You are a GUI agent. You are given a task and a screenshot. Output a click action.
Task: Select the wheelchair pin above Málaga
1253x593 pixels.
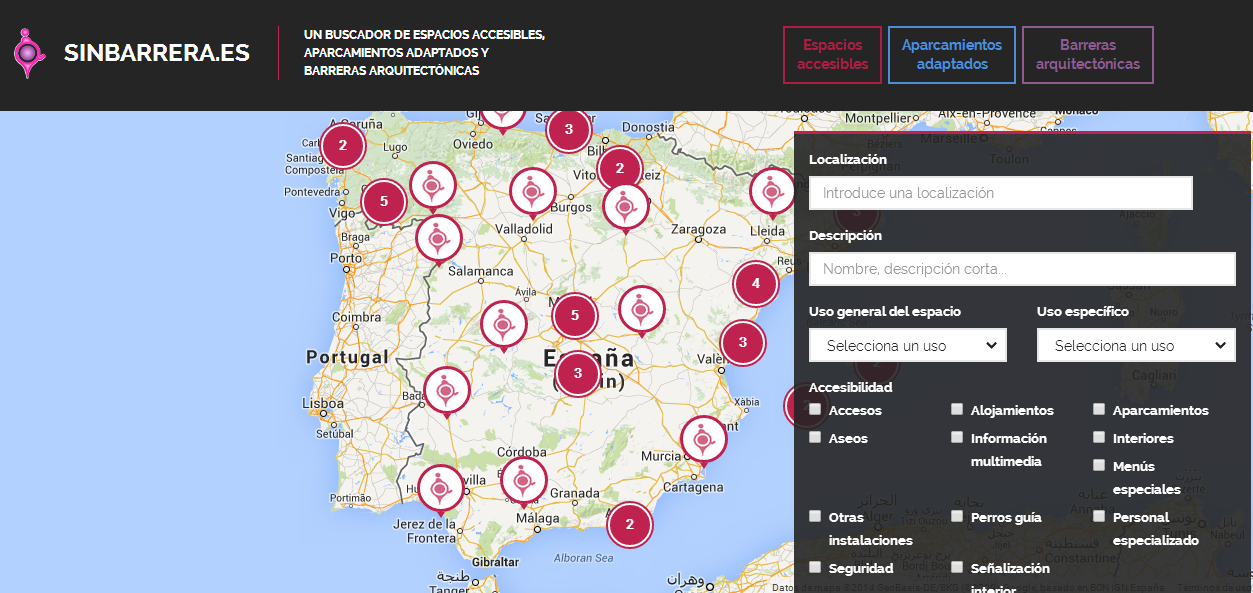point(523,482)
